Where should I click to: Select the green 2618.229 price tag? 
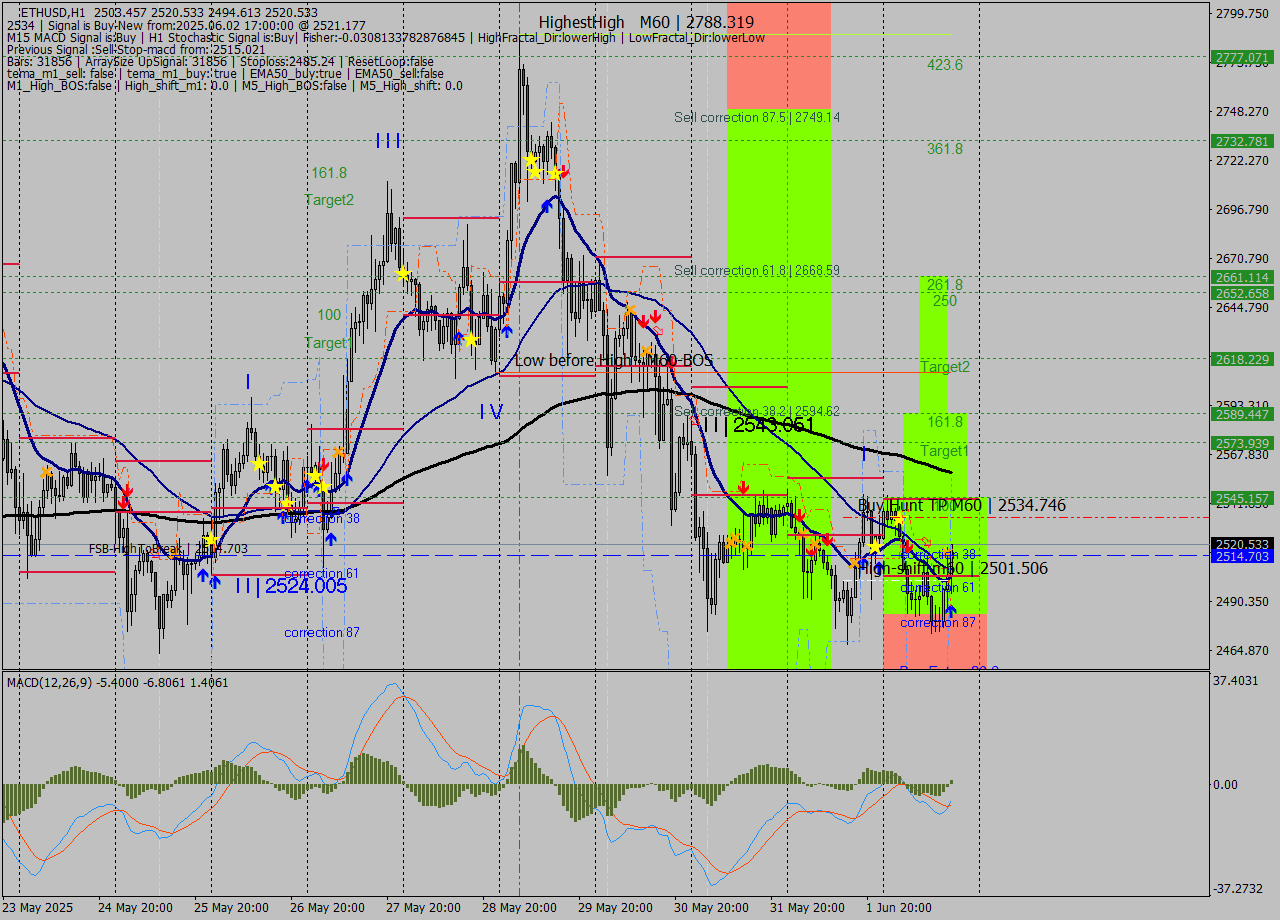click(1241, 359)
